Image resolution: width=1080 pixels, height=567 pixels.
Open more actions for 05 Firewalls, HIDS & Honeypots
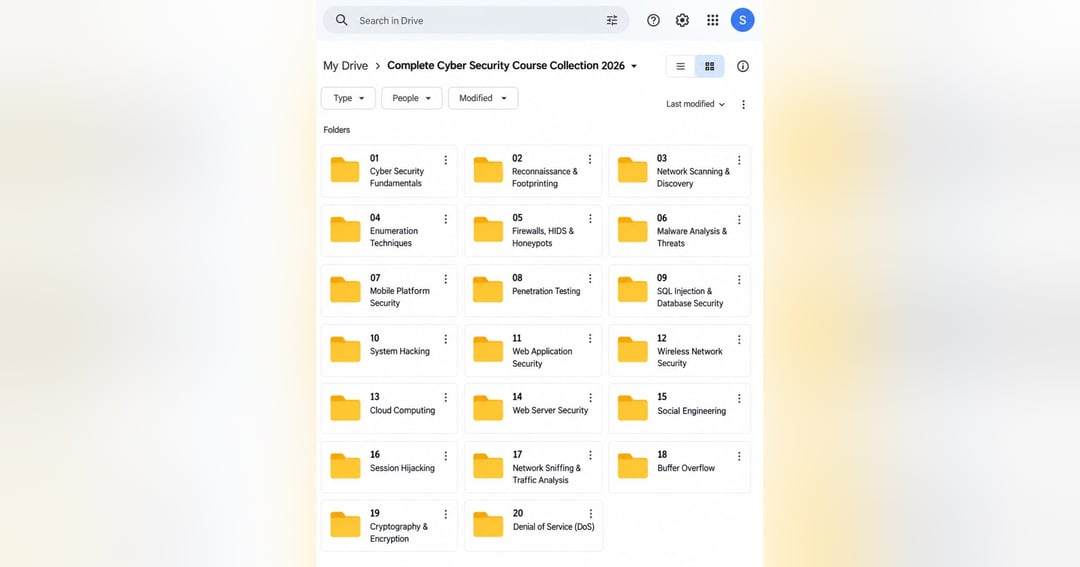(590, 219)
